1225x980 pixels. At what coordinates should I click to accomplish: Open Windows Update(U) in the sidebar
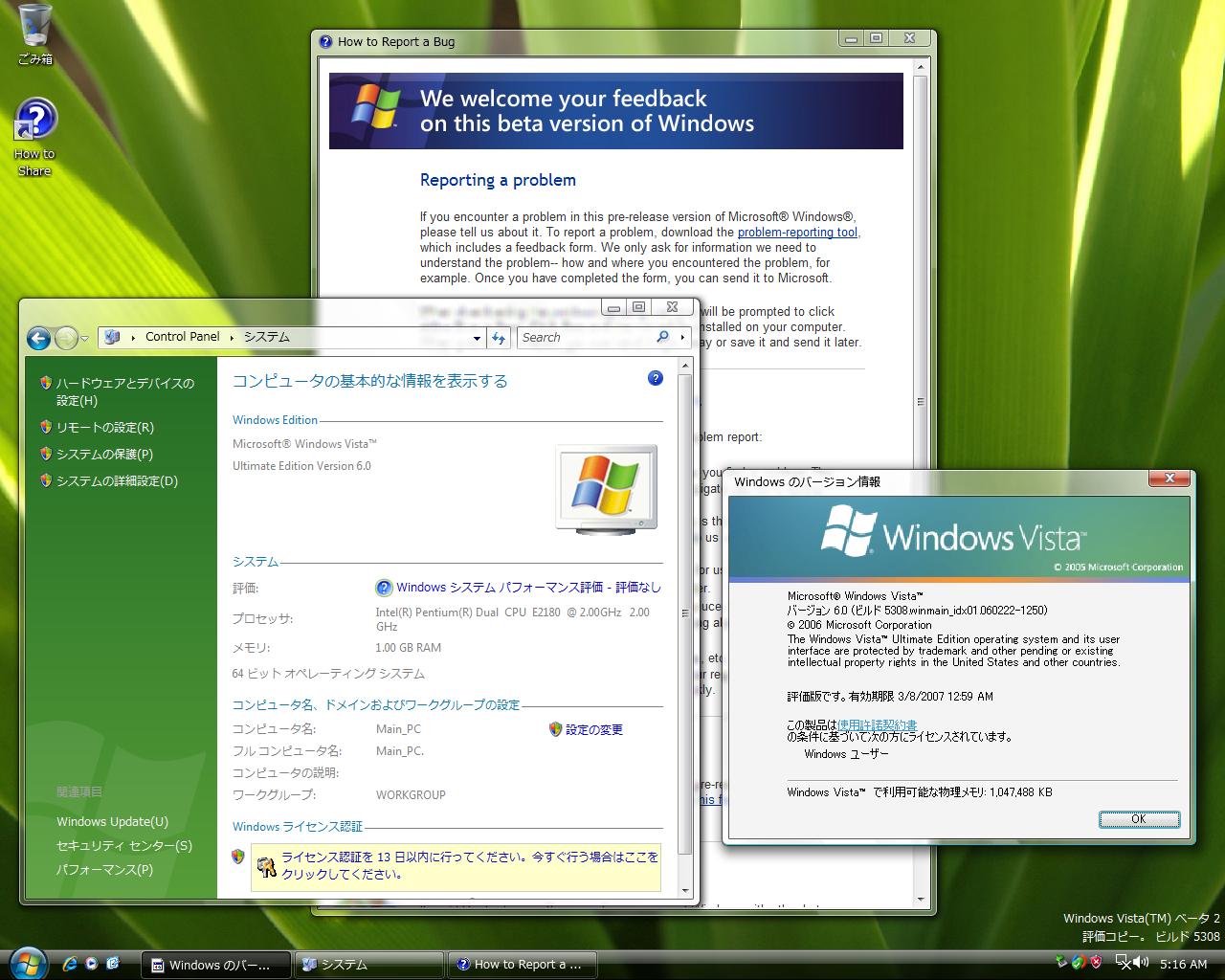112,822
